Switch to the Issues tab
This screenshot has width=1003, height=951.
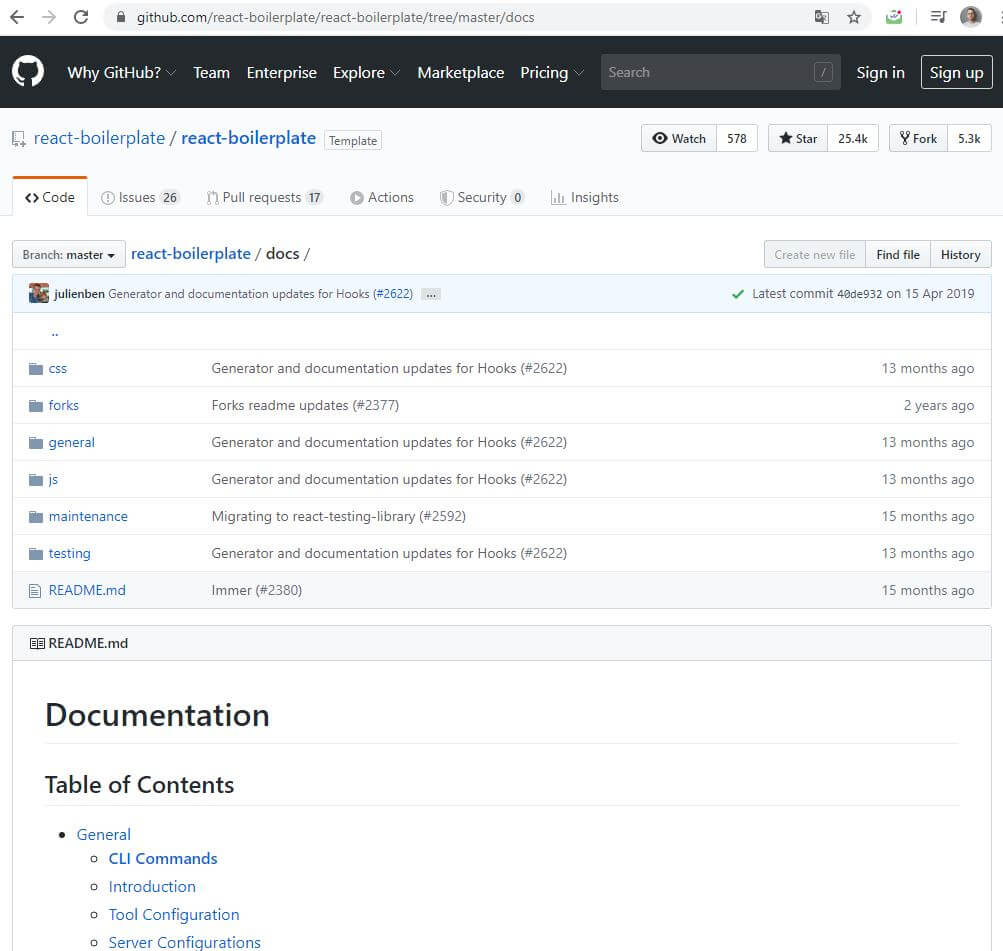tap(139, 197)
